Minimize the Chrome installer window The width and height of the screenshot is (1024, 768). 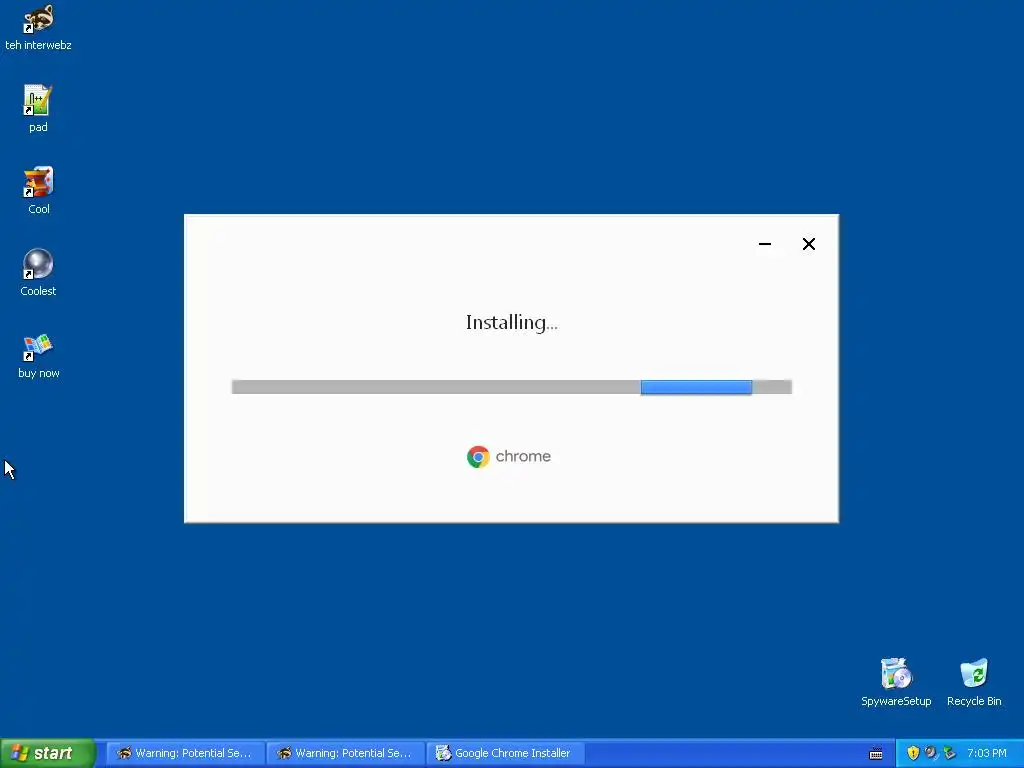tap(765, 244)
